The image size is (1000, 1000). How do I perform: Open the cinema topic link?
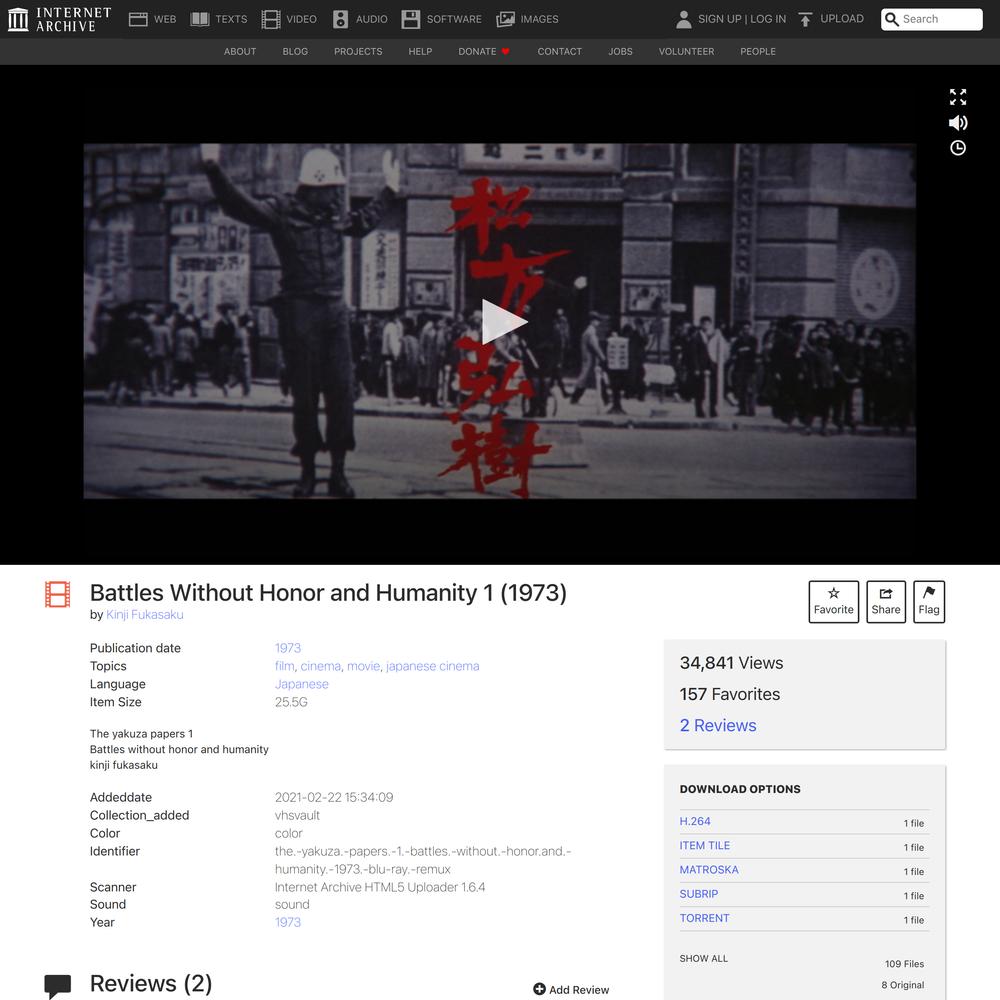coord(321,666)
